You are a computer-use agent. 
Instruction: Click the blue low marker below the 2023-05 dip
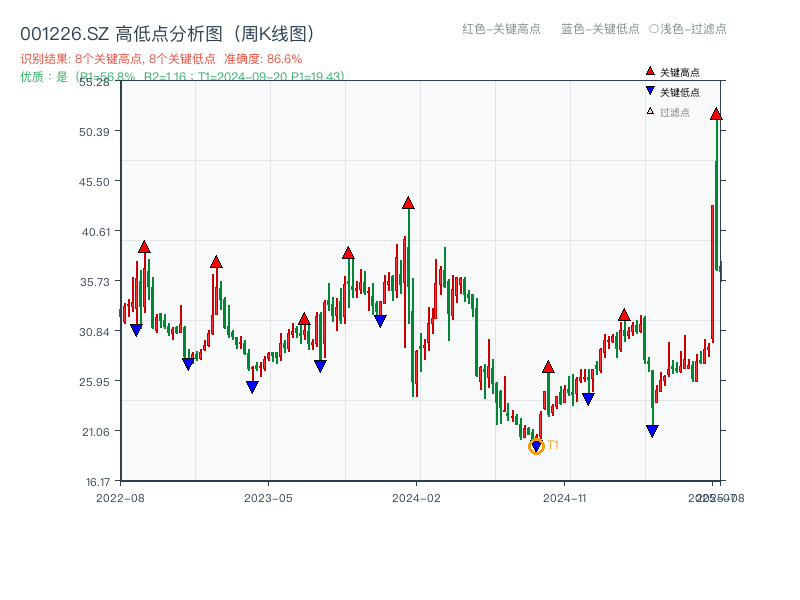tap(252, 386)
